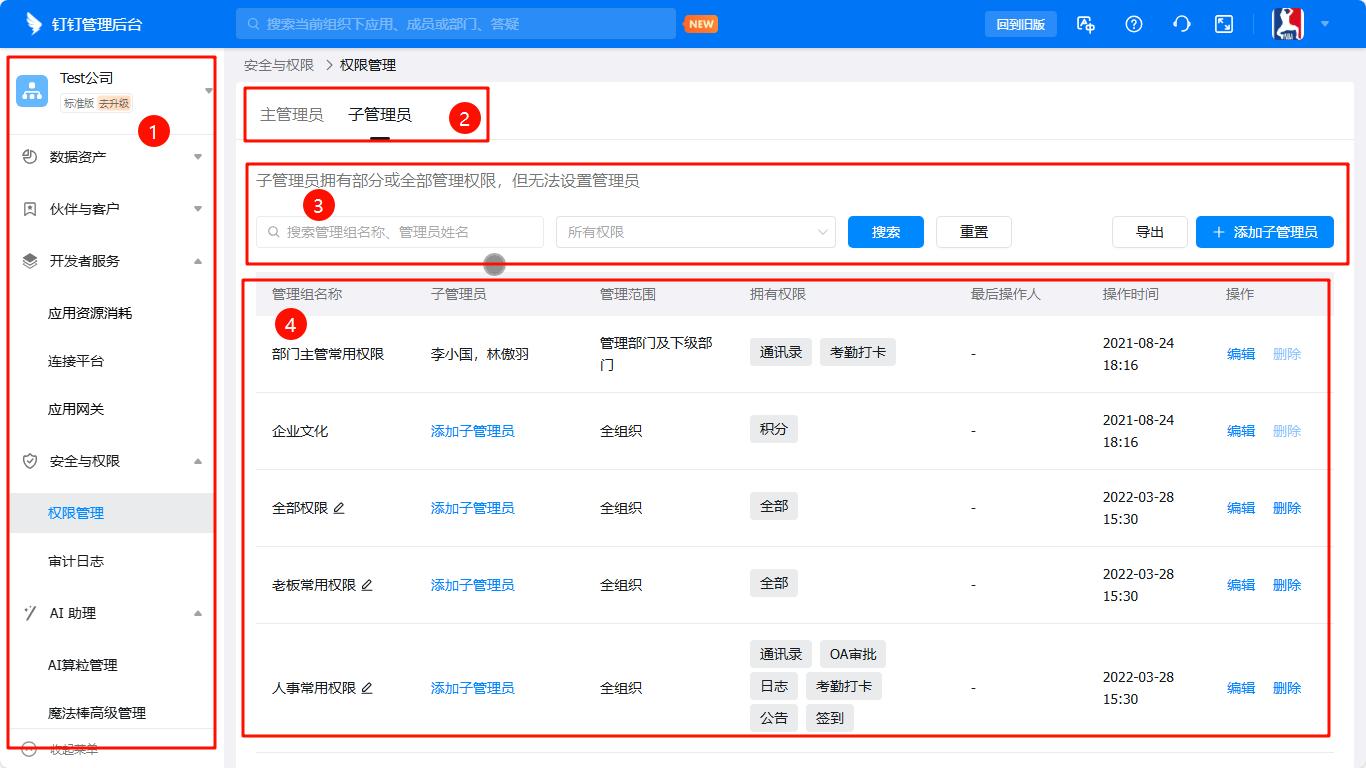Switch to the 主管理员 tab
Screen dimensions: 1366x768
290,114
